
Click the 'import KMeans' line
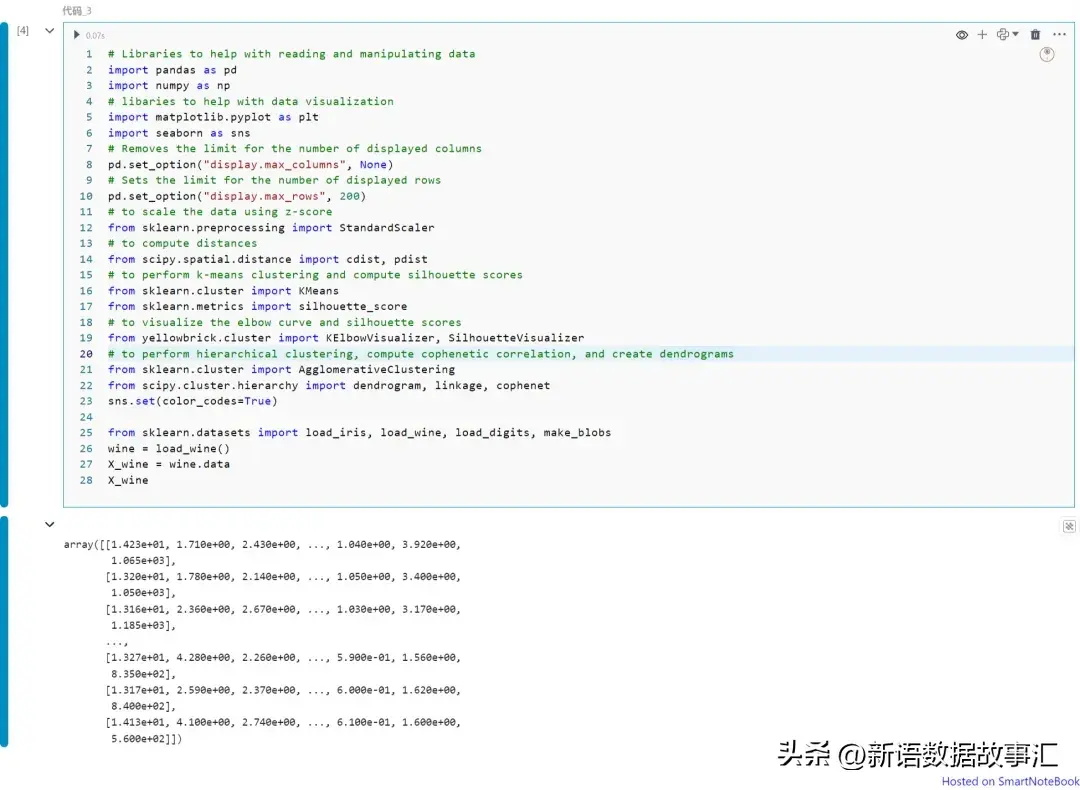[x=223, y=291]
